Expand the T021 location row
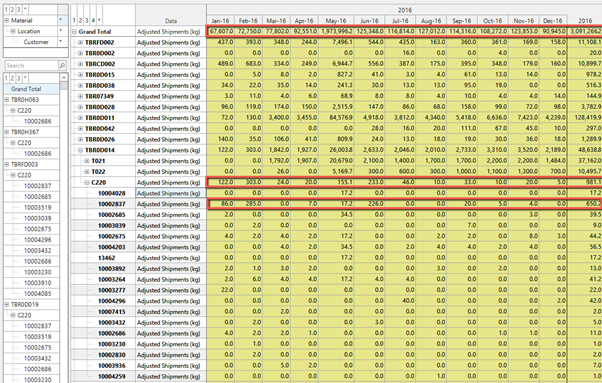Image resolution: width=602 pixels, height=383 pixels. (x=87, y=161)
